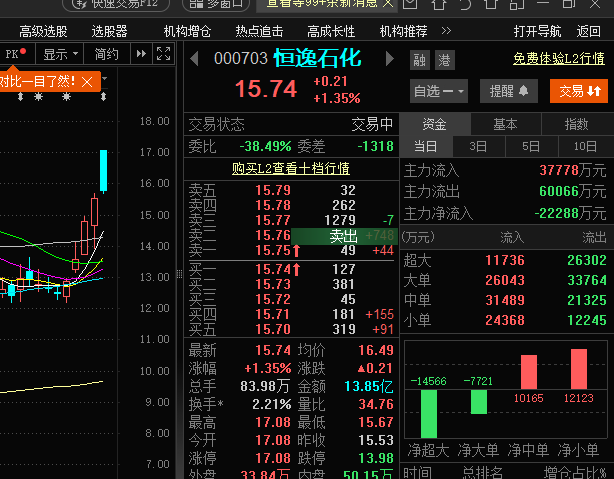Click the small dropdown arrow right of the orange tooltip
The image size is (614, 479).
105,78
